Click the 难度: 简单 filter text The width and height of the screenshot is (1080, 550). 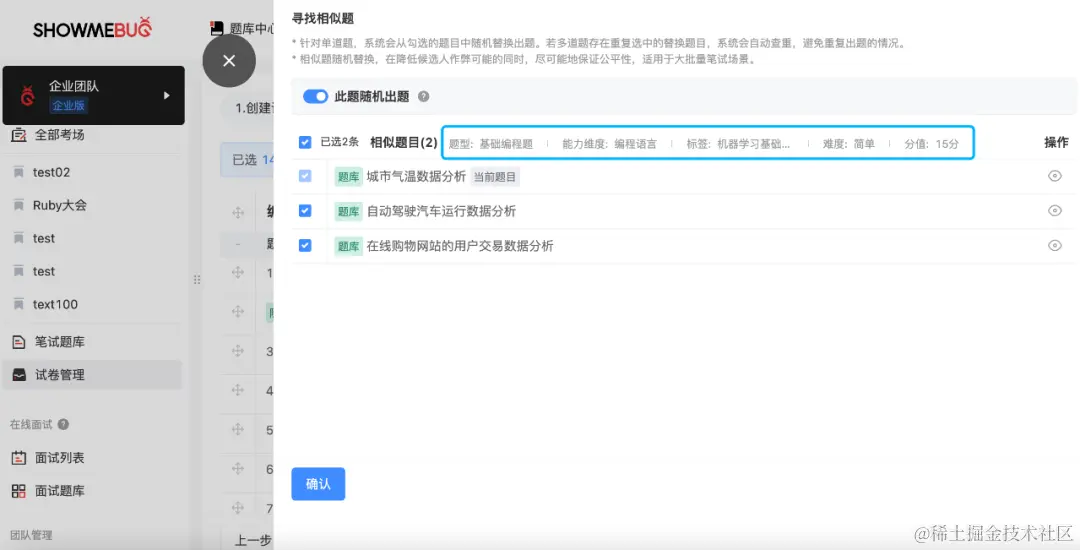[x=849, y=144]
